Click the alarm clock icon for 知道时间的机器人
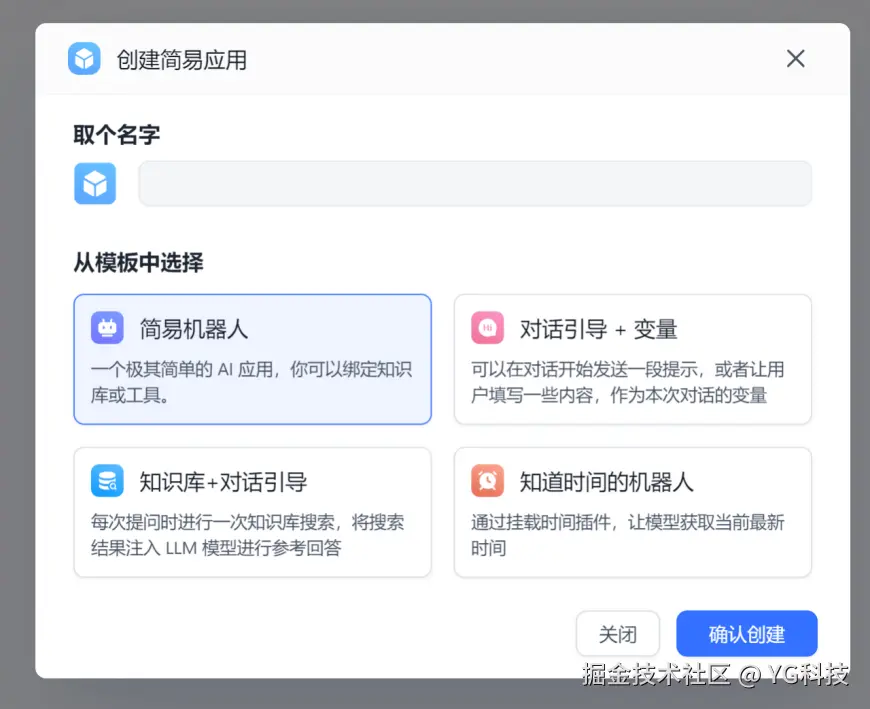Viewport: 870px width, 709px height. (487, 481)
